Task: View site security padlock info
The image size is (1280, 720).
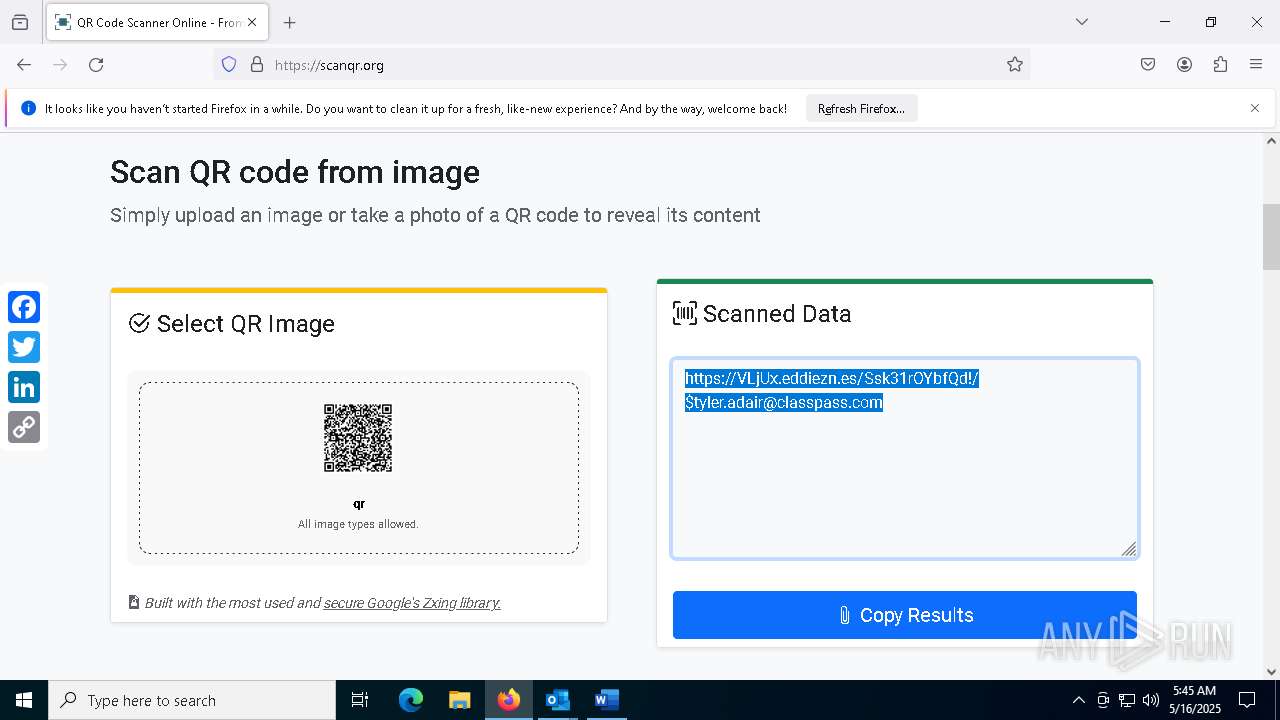Action: pos(257,65)
